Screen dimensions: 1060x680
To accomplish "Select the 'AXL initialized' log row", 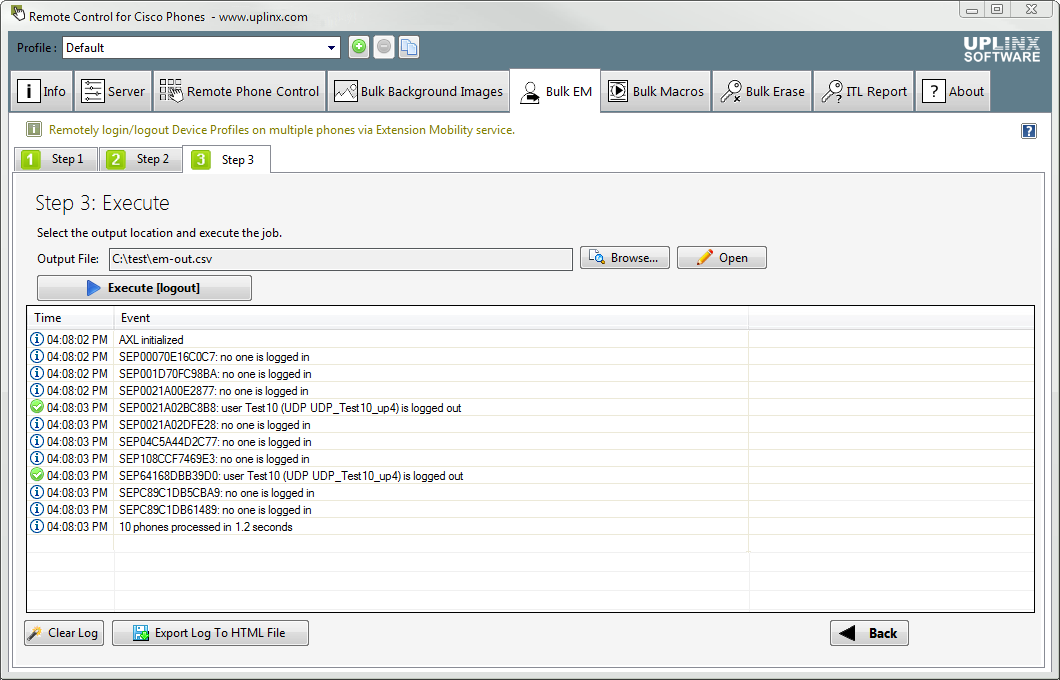I will click(x=531, y=339).
